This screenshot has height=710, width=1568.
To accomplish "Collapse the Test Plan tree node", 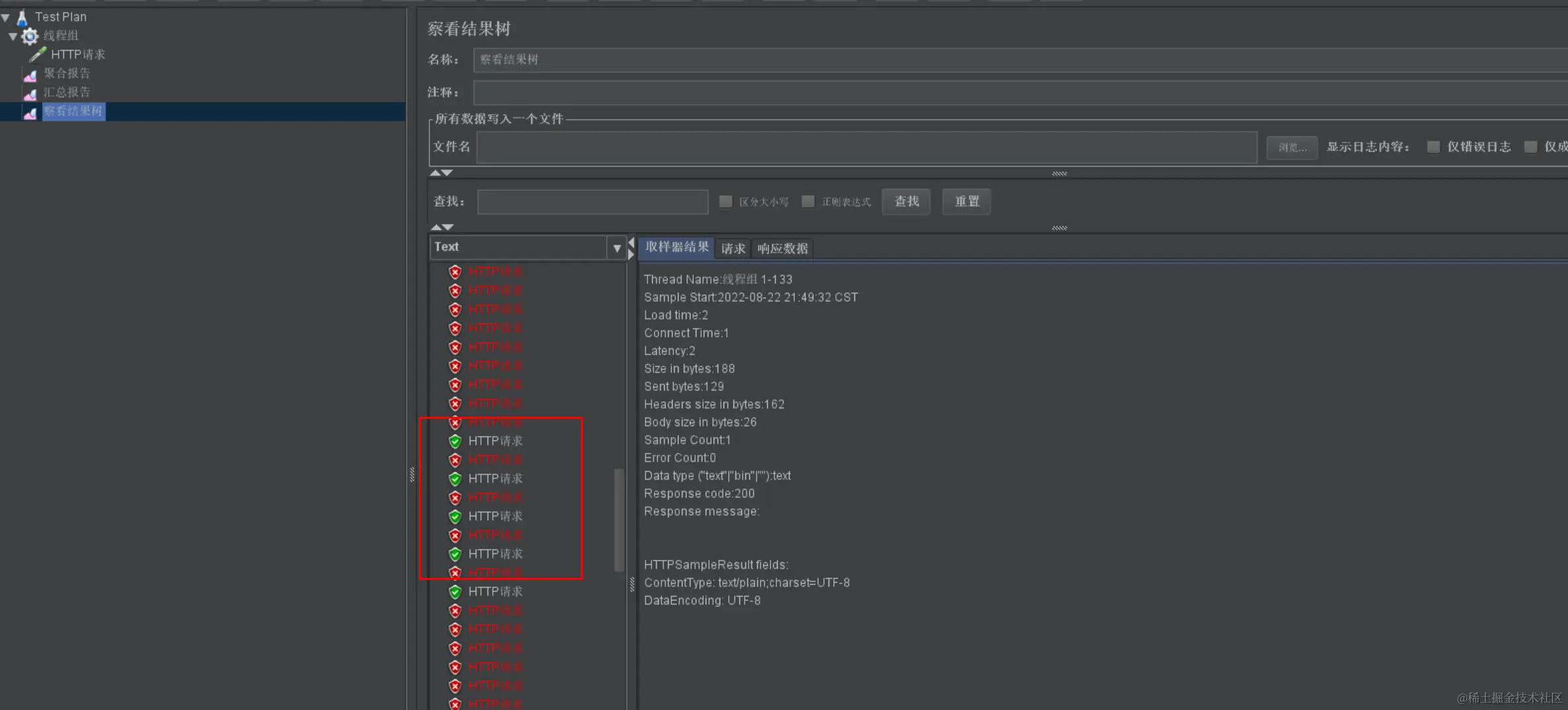I will pyautogui.click(x=6, y=17).
